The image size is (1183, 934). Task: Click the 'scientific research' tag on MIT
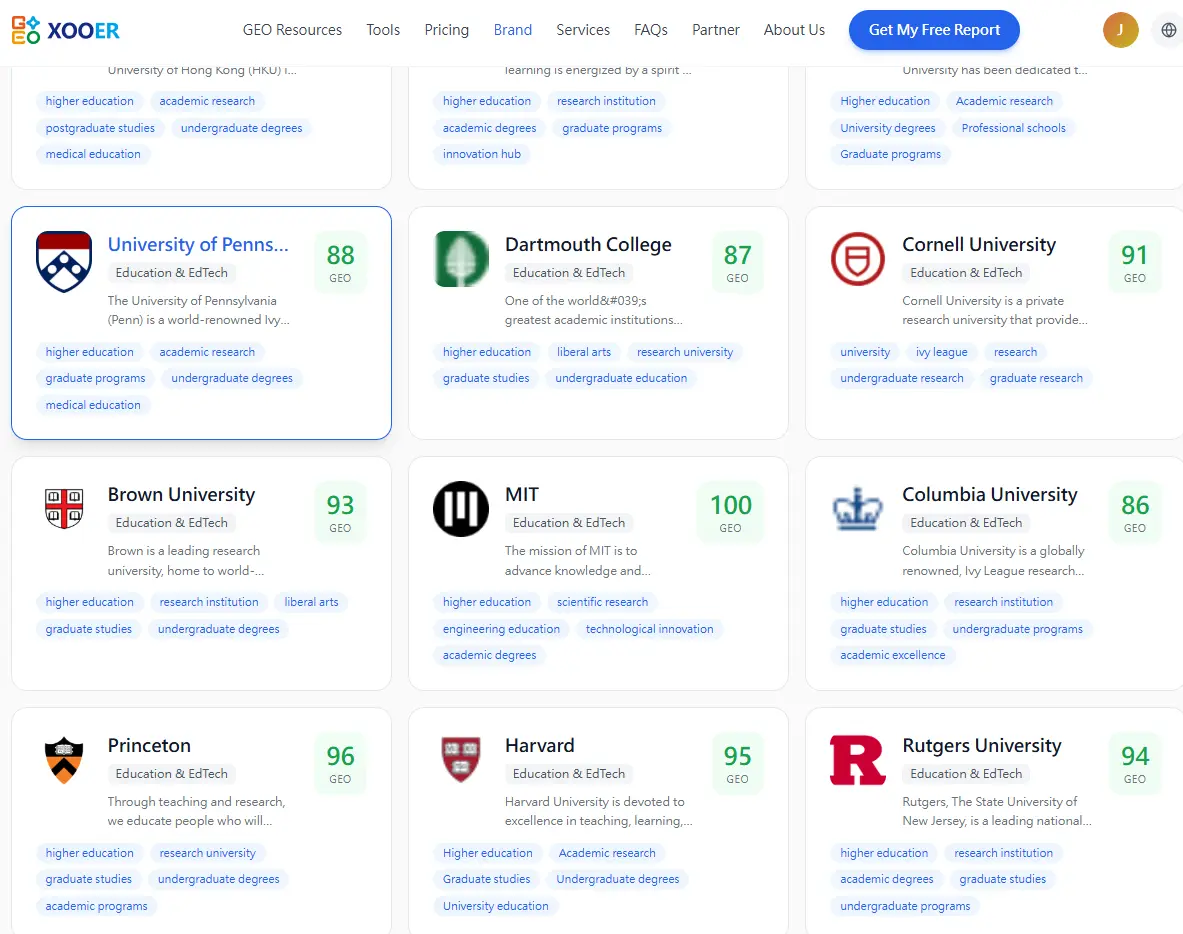point(602,602)
